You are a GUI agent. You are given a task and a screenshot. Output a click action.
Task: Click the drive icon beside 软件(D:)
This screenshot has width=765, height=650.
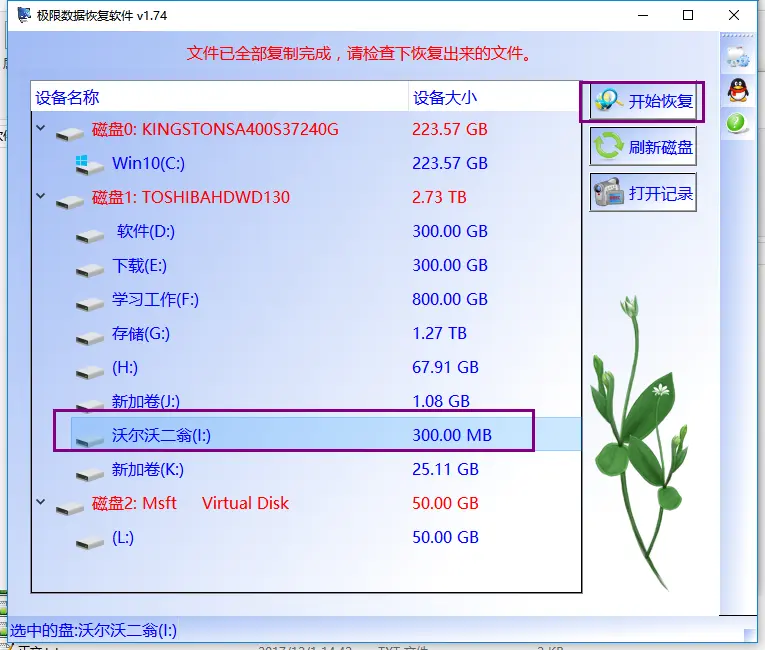(90, 236)
